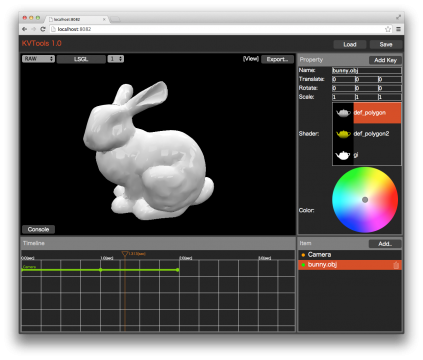Viewport: 423px width, 360px height.
Task: Select the def_polygon2 shader
Action: pyautogui.click(x=367, y=134)
